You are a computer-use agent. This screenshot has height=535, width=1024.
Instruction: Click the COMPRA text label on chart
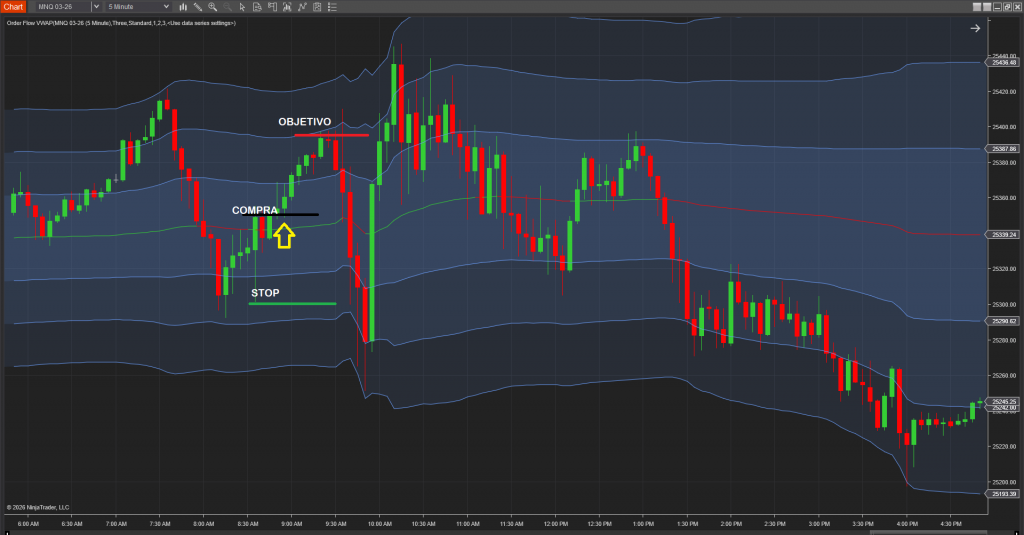pyautogui.click(x=254, y=210)
